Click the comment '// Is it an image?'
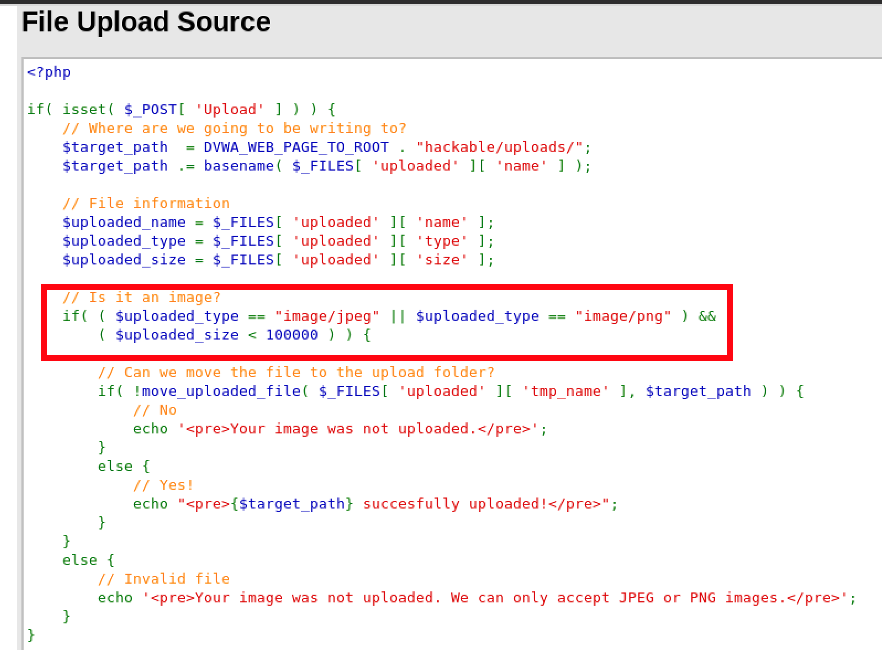Screen dimensions: 882x650 click(x=141, y=297)
